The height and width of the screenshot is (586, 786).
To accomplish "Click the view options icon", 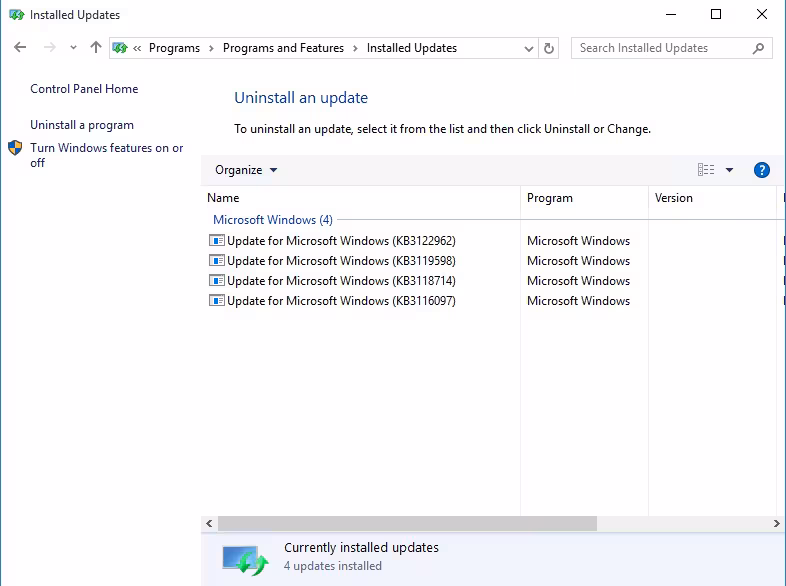I will pos(706,170).
